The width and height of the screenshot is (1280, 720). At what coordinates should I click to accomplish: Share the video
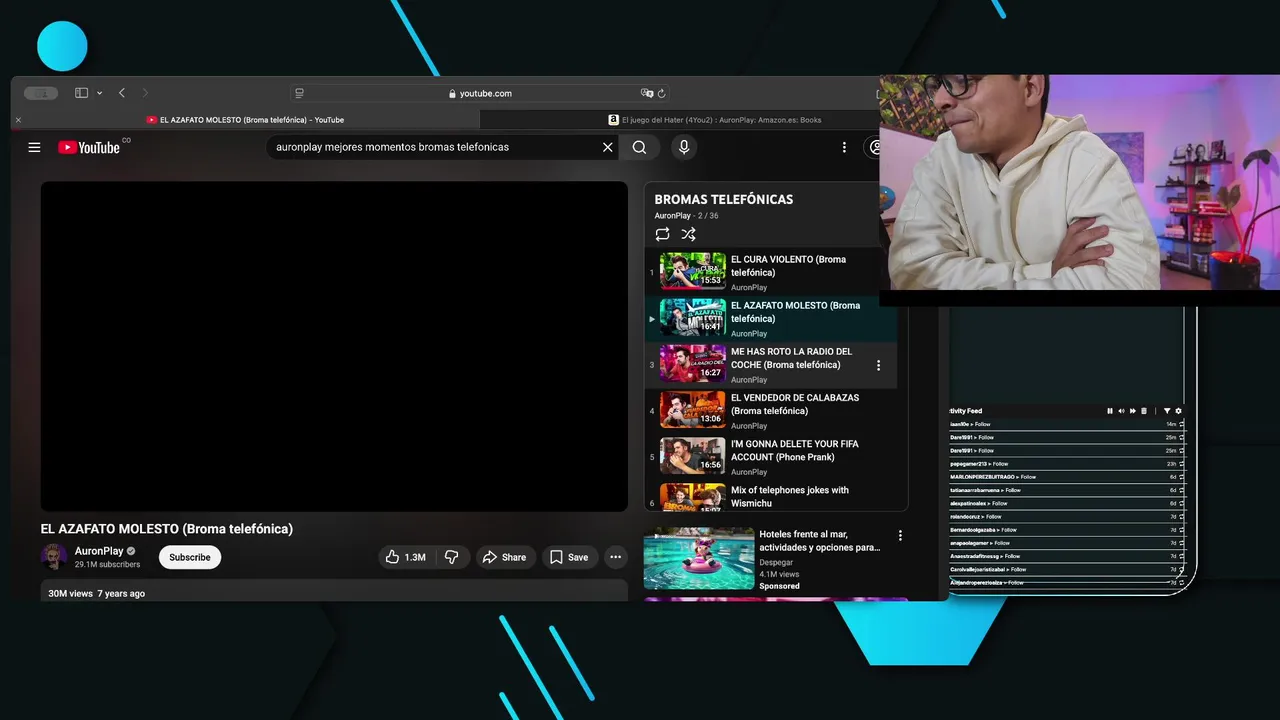505,557
